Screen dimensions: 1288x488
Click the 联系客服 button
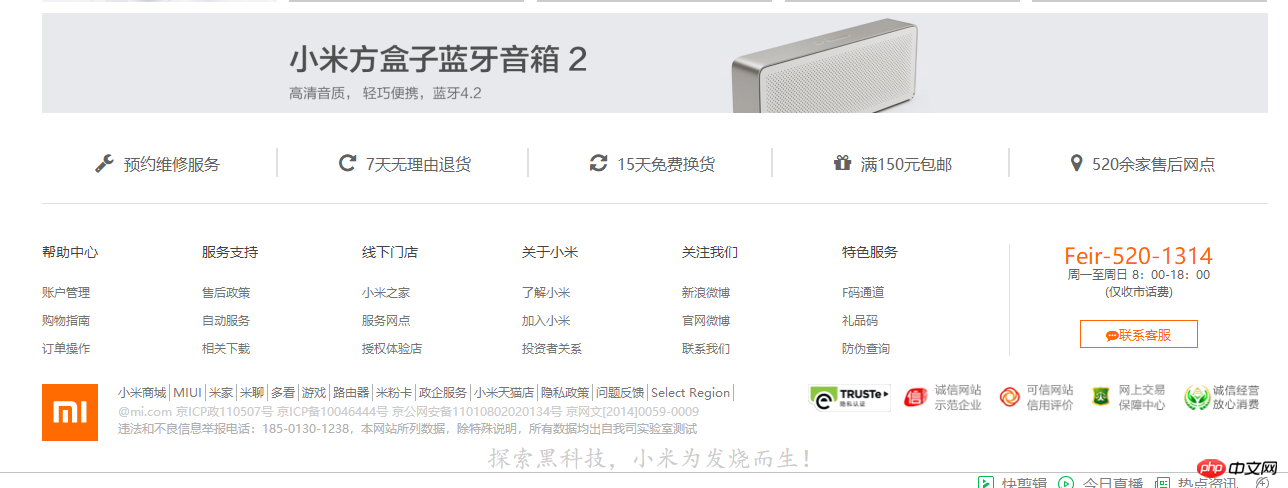click(x=1138, y=334)
